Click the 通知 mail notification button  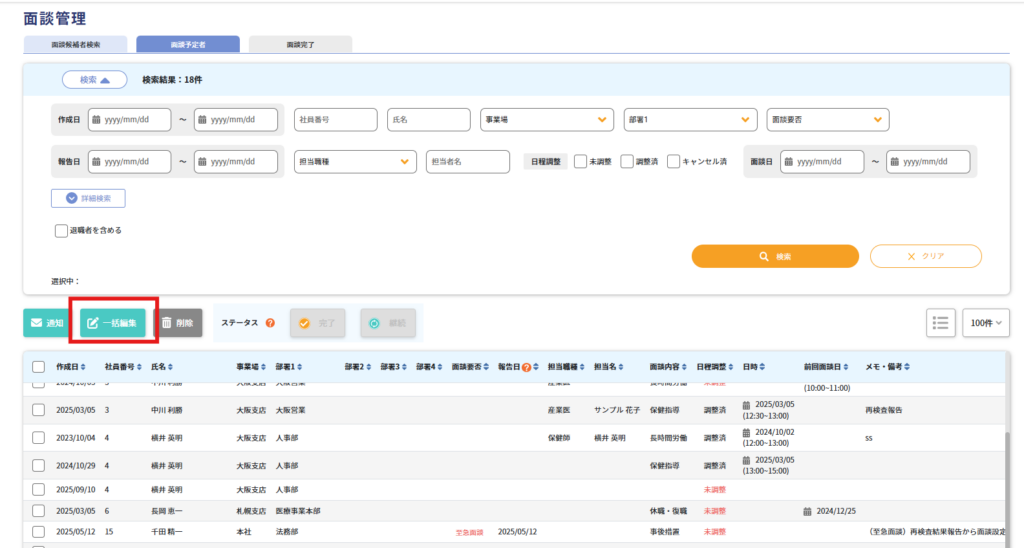pyautogui.click(x=46, y=323)
